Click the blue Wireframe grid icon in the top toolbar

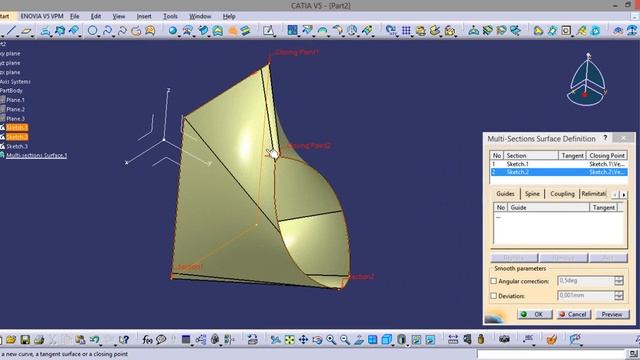click(292, 30)
